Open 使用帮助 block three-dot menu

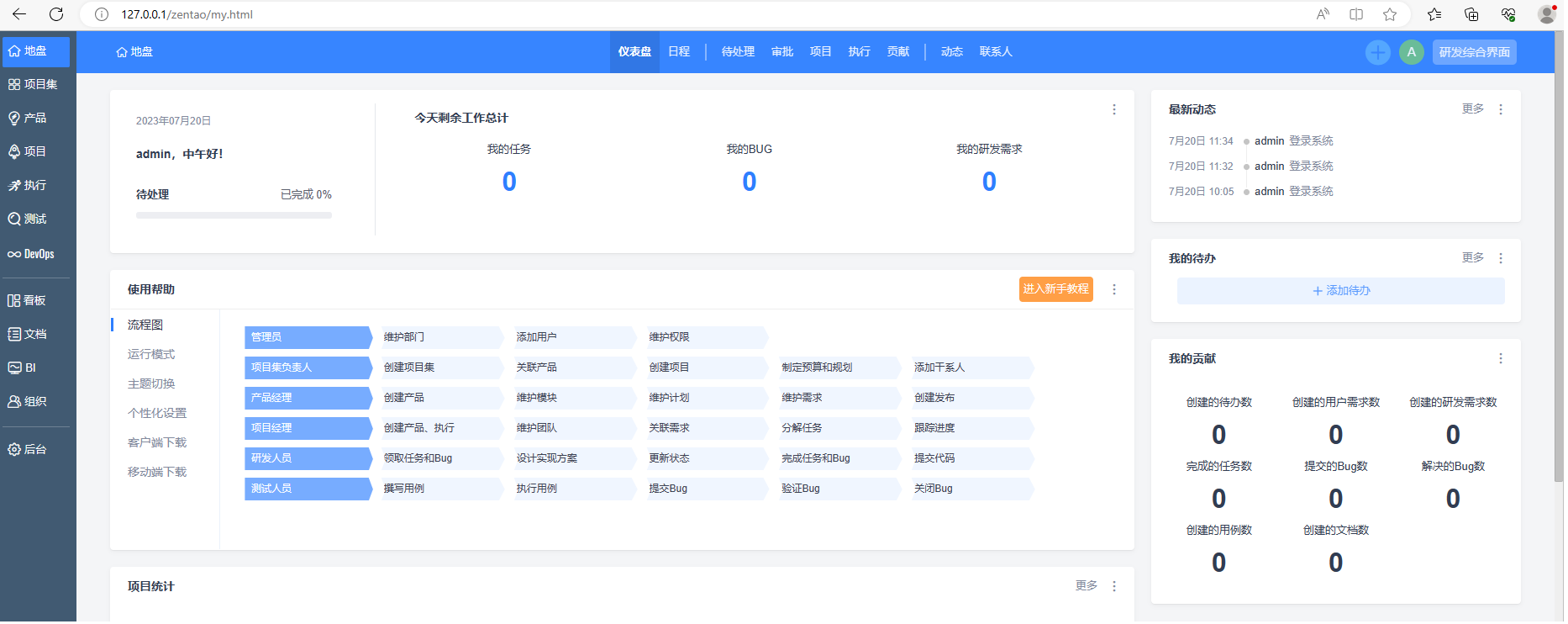1114,290
